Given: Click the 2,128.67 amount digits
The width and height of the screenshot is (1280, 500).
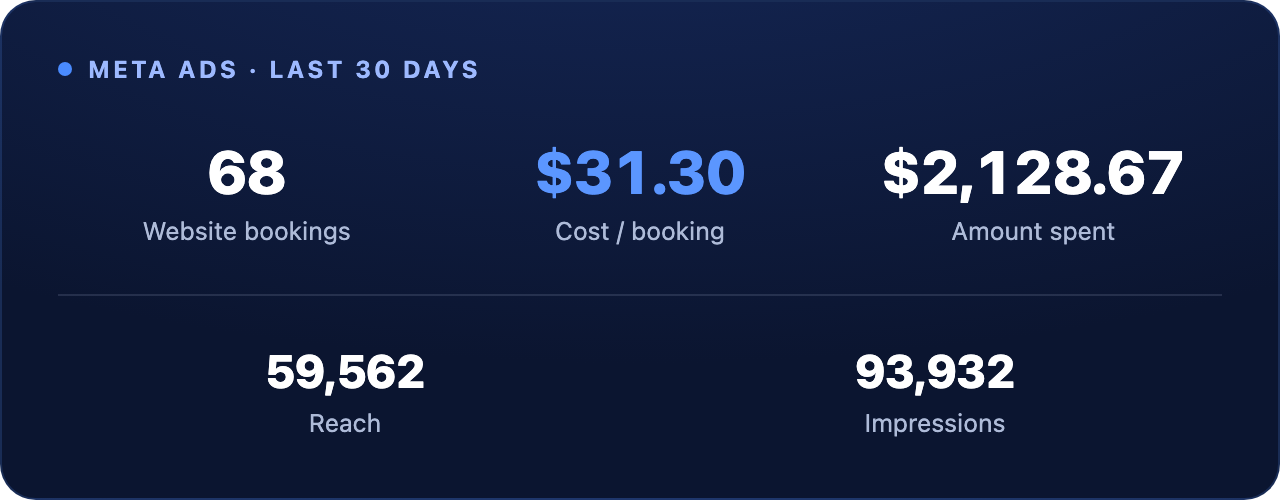Looking at the screenshot, I should click(x=1051, y=173).
